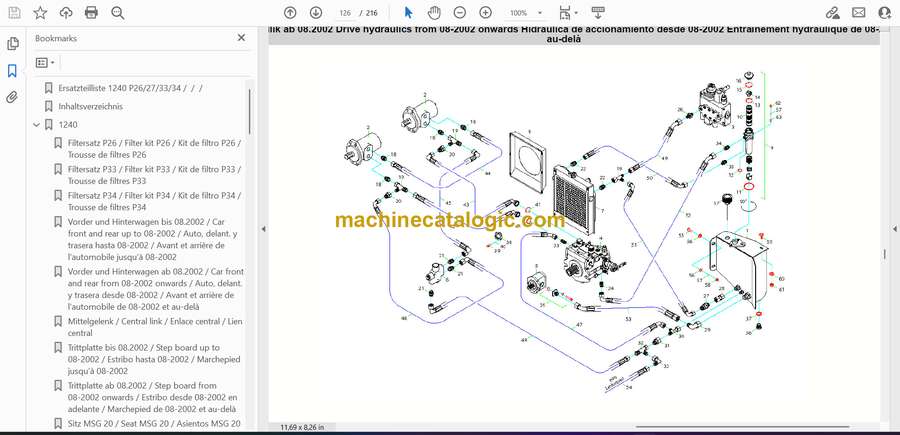The height and width of the screenshot is (435, 900).
Task: Click the upload to cloud icon
Action: click(x=66, y=13)
